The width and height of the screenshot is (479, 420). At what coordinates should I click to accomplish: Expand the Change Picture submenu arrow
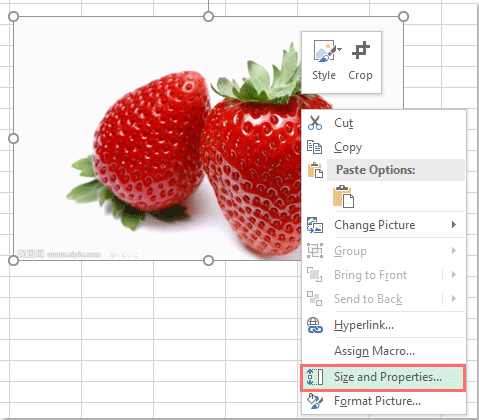click(x=454, y=225)
